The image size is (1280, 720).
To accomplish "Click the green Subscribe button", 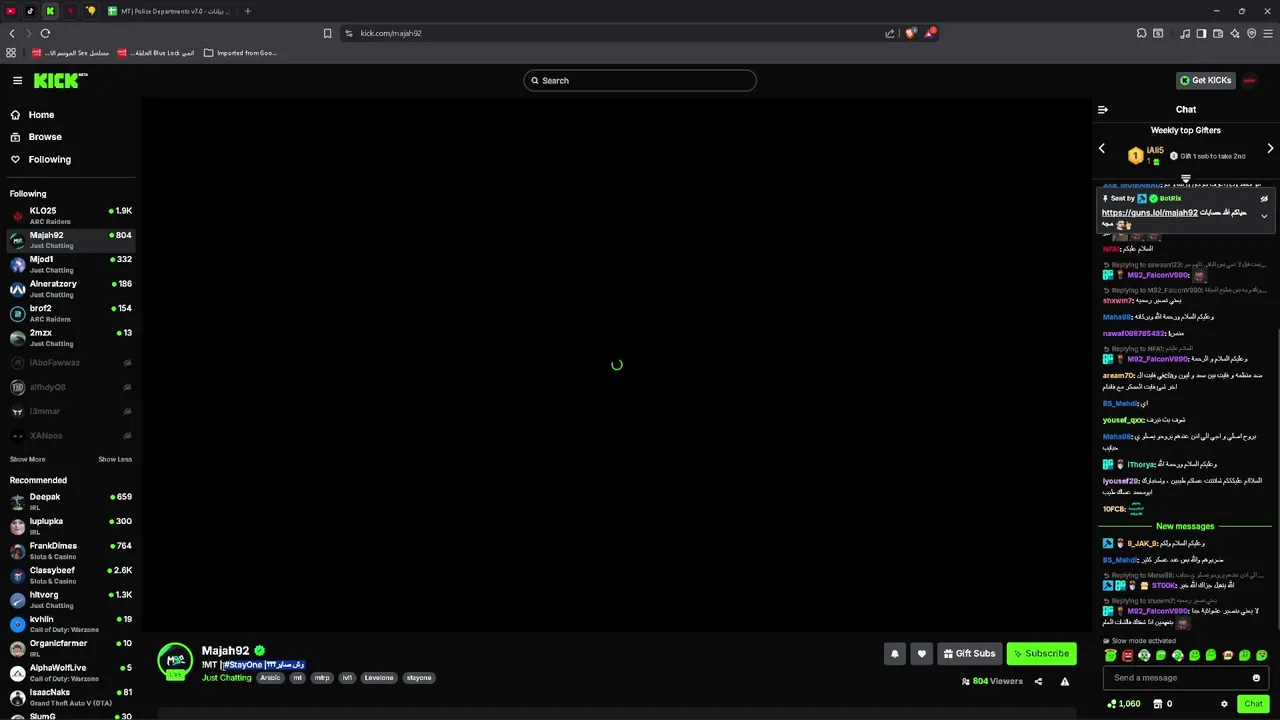I will pyautogui.click(x=1041, y=654).
